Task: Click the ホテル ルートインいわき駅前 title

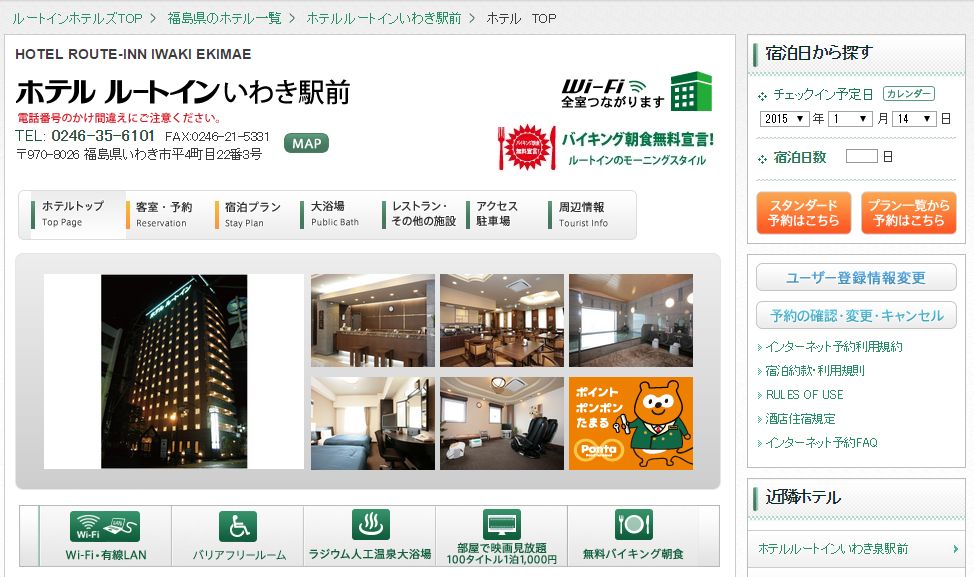Action: pyautogui.click(x=183, y=92)
